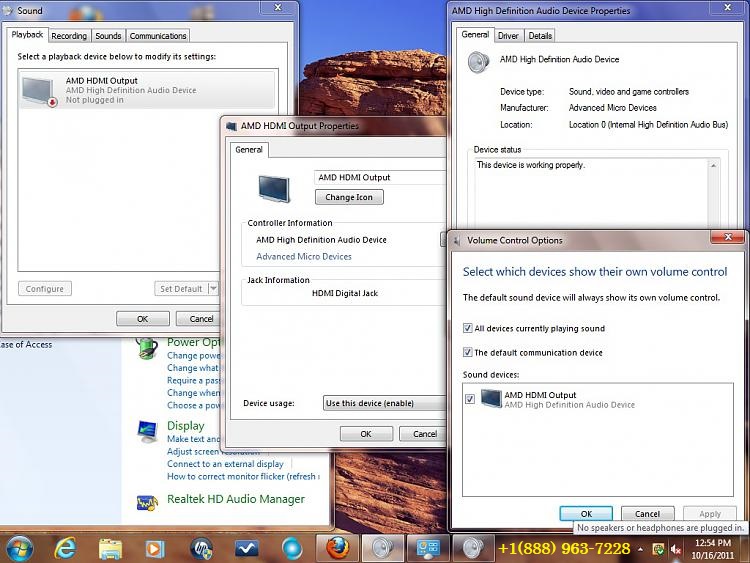Switch to the Recording tab
750x563 pixels.
pos(69,36)
